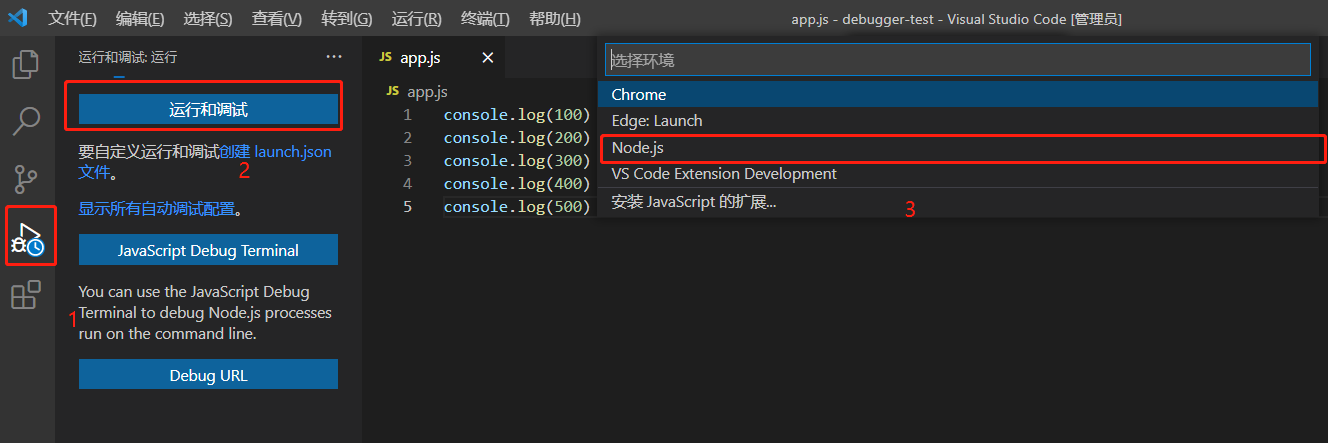Image resolution: width=1328 pixels, height=443 pixels.
Task: Open the 帮助(H) menu
Action: click(554, 19)
